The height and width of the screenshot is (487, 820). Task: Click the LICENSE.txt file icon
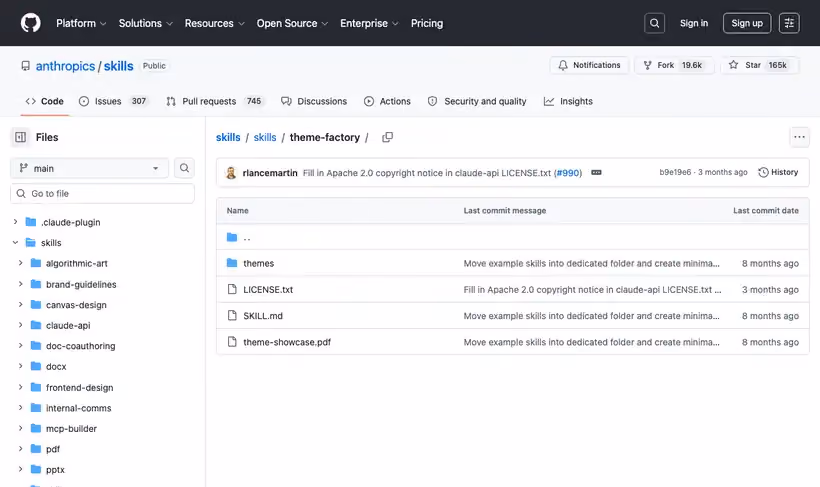[x=232, y=289]
